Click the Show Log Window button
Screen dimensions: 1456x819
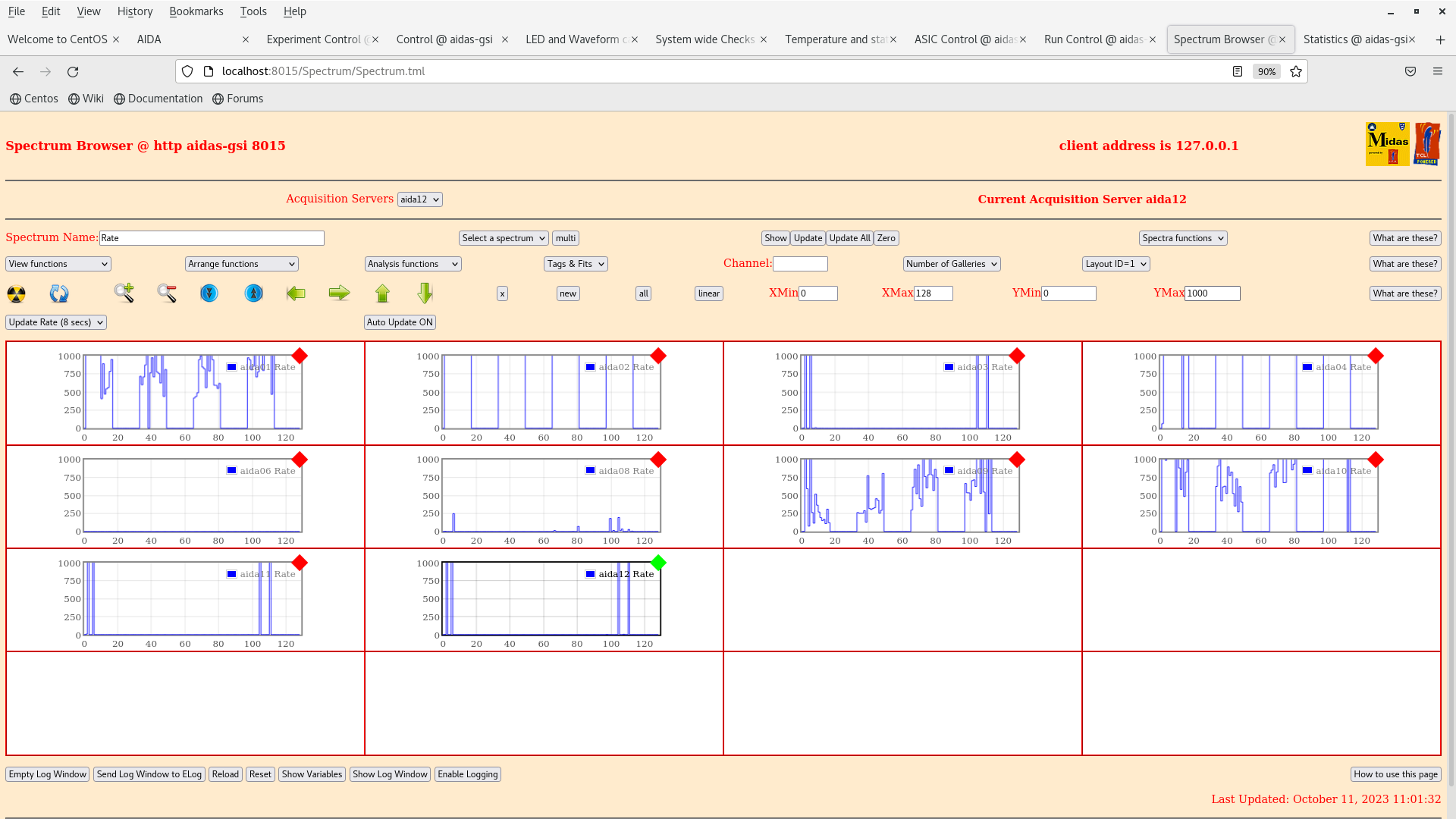point(390,774)
